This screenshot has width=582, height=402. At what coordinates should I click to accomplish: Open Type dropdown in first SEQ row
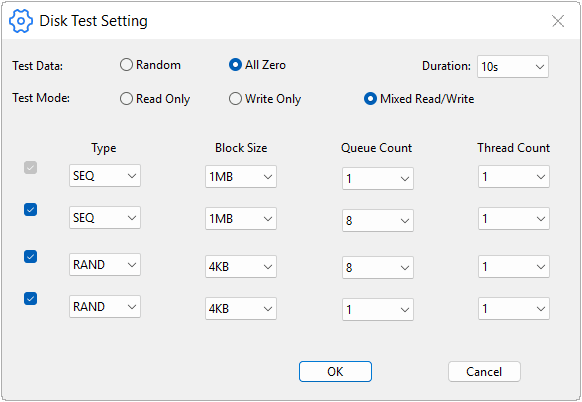105,176
